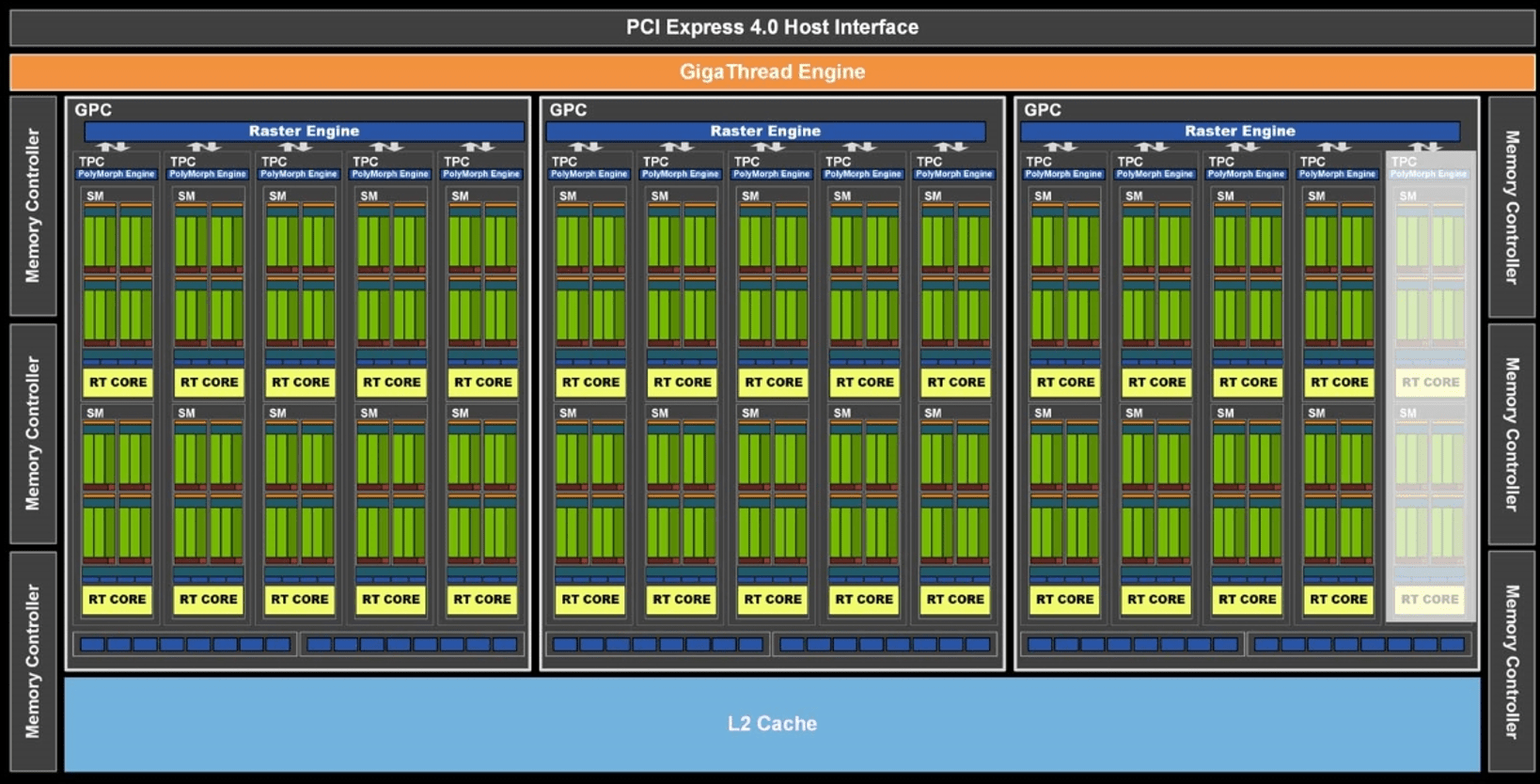
Task: Click the light blue L2 Cache block
Action: (771, 724)
